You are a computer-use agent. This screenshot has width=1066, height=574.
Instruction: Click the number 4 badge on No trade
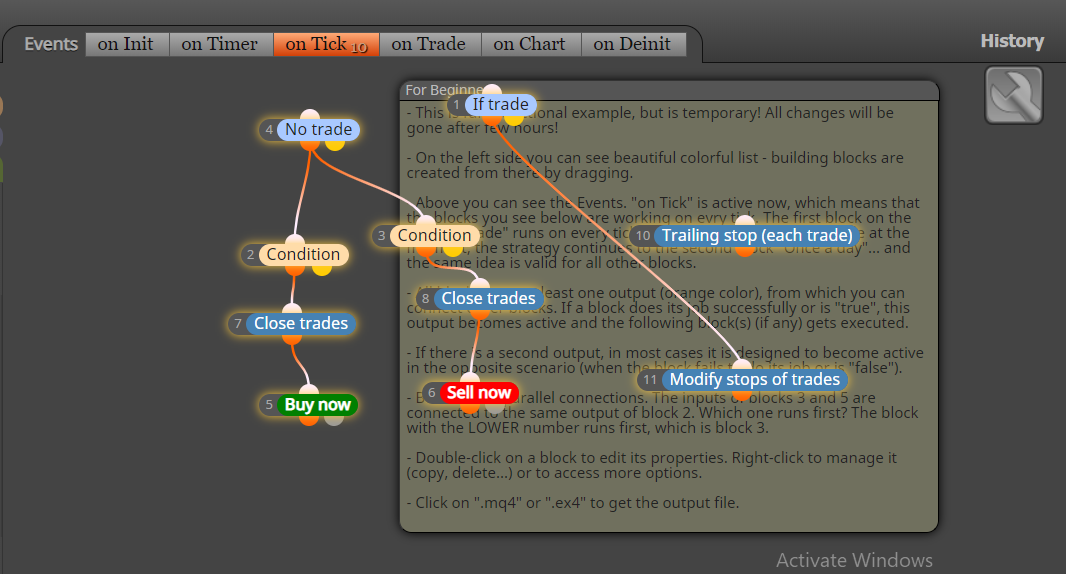point(269,130)
